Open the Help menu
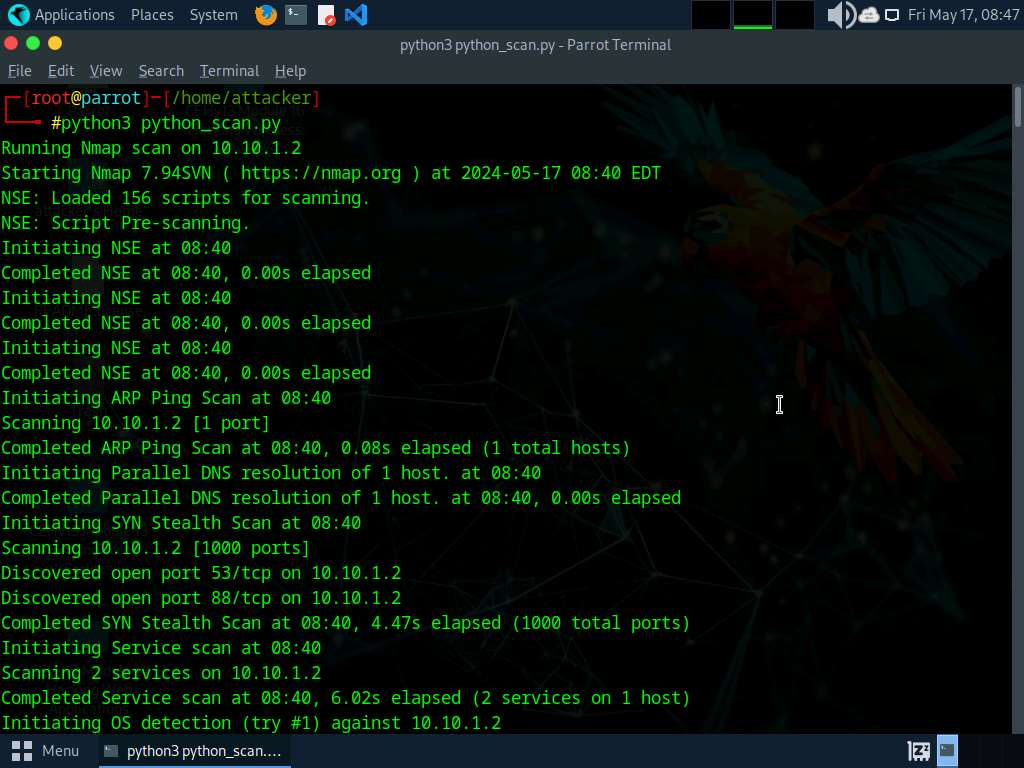This screenshot has width=1024, height=768. [290, 71]
